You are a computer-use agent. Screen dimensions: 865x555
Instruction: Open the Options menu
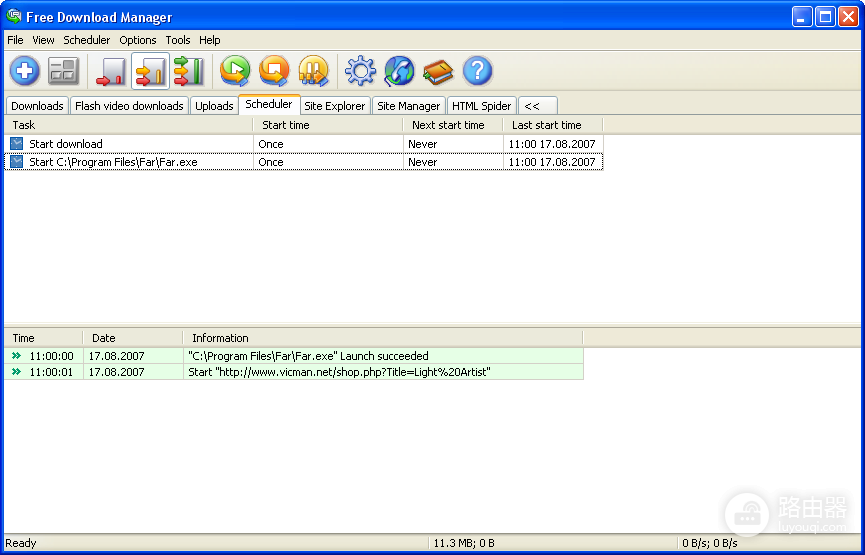coord(138,40)
